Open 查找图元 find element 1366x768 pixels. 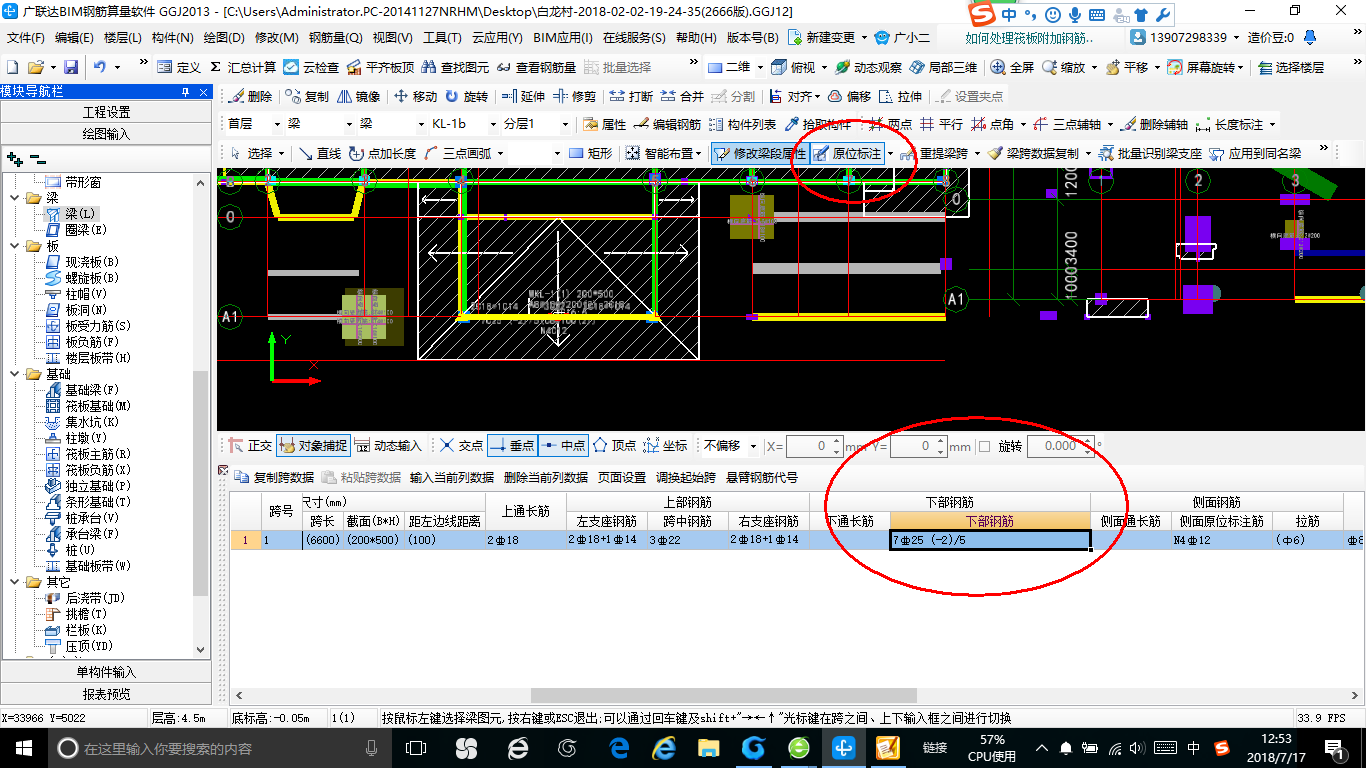(455, 67)
